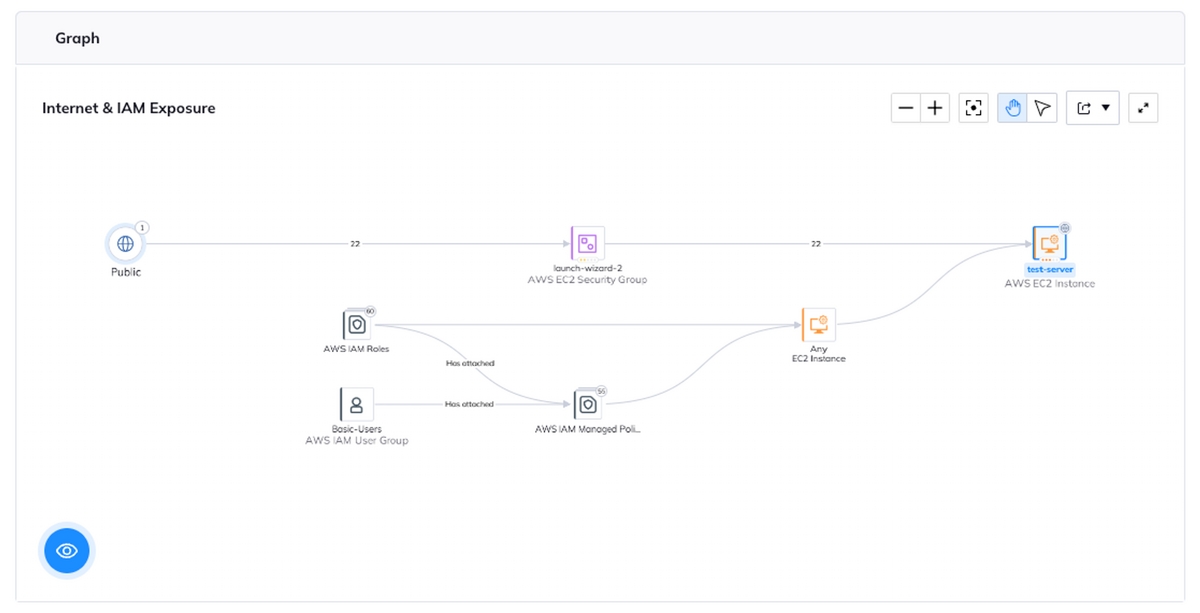1200x613 pixels.
Task: Fit graph to screen with center icon
Action: click(x=973, y=108)
